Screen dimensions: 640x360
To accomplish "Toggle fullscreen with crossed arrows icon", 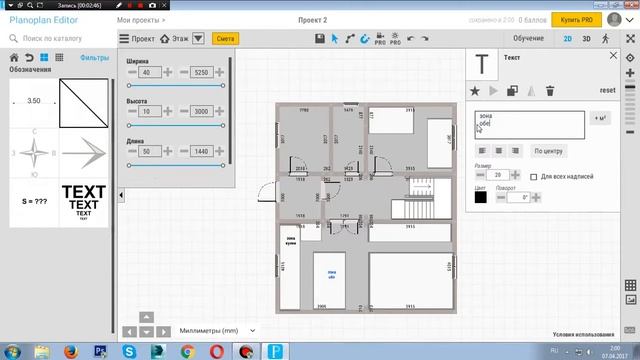I will [631, 38].
